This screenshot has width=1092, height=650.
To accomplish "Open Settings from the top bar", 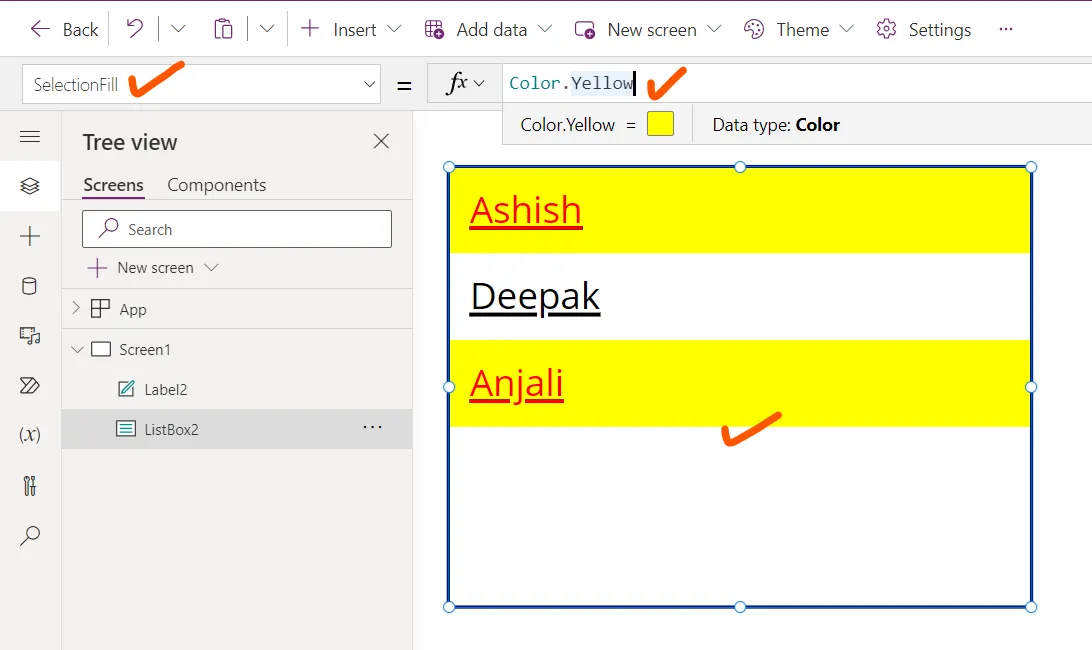I will coord(922,30).
